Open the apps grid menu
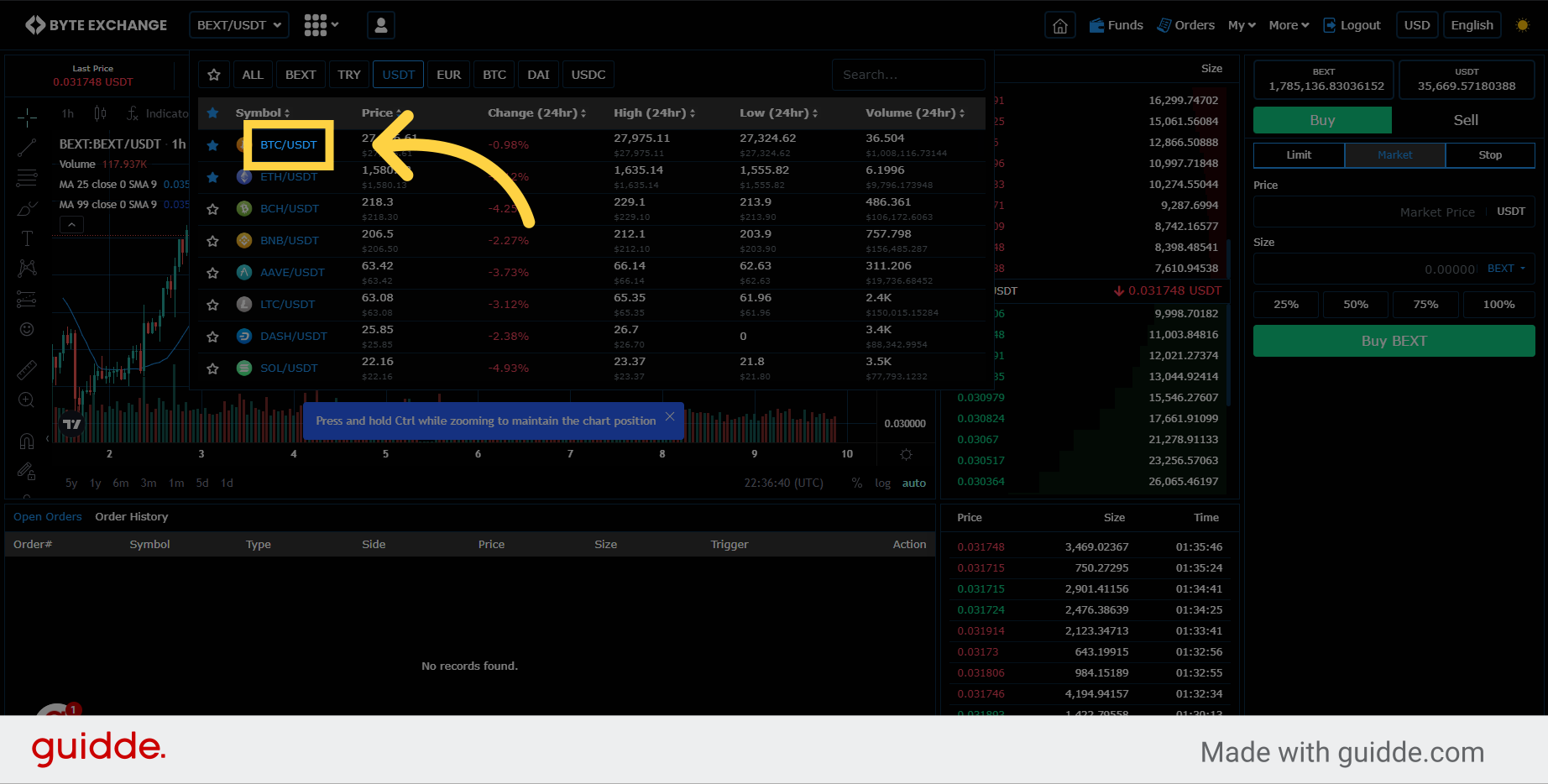 point(321,25)
